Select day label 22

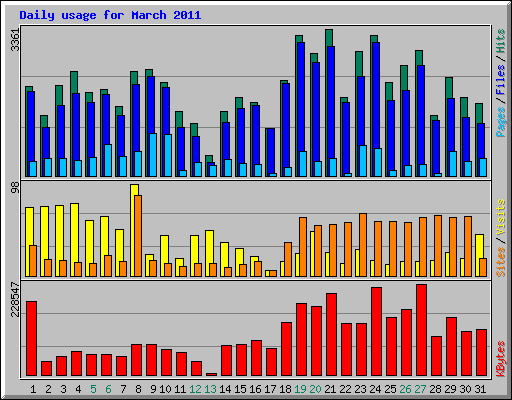point(345,389)
